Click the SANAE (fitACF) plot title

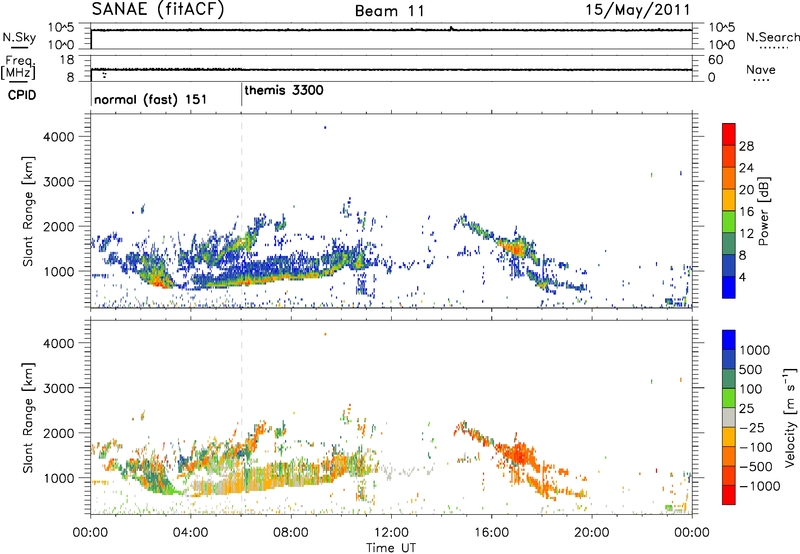[158, 9]
